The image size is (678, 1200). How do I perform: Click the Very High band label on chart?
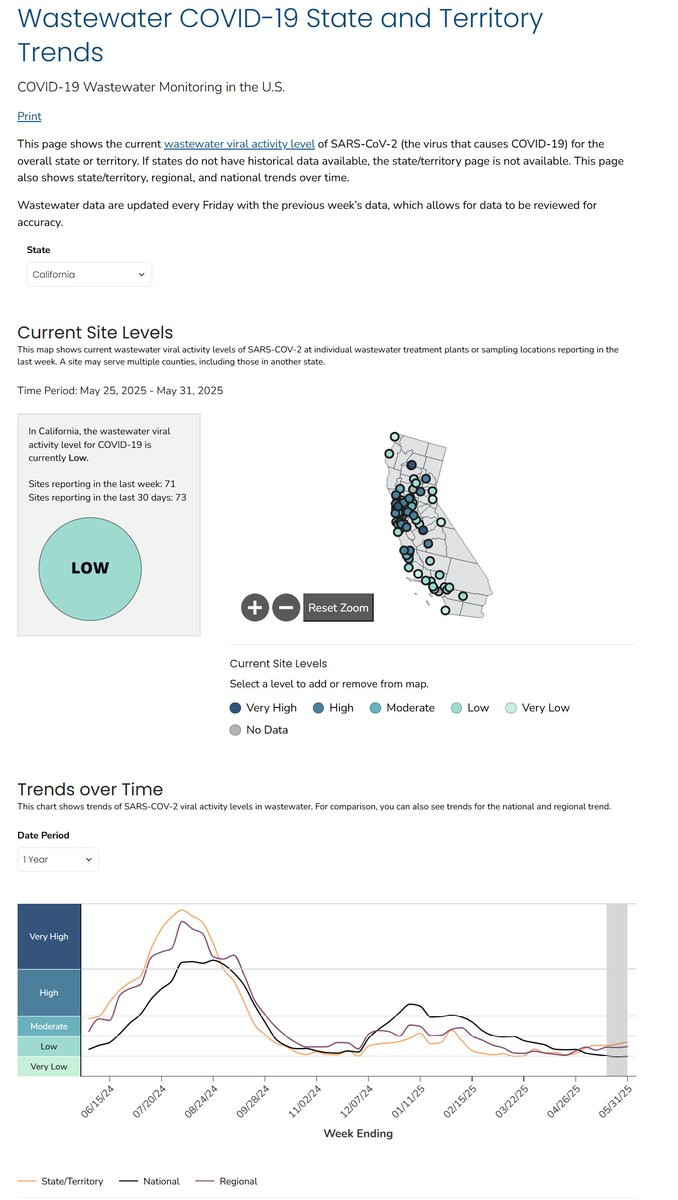coord(49,937)
